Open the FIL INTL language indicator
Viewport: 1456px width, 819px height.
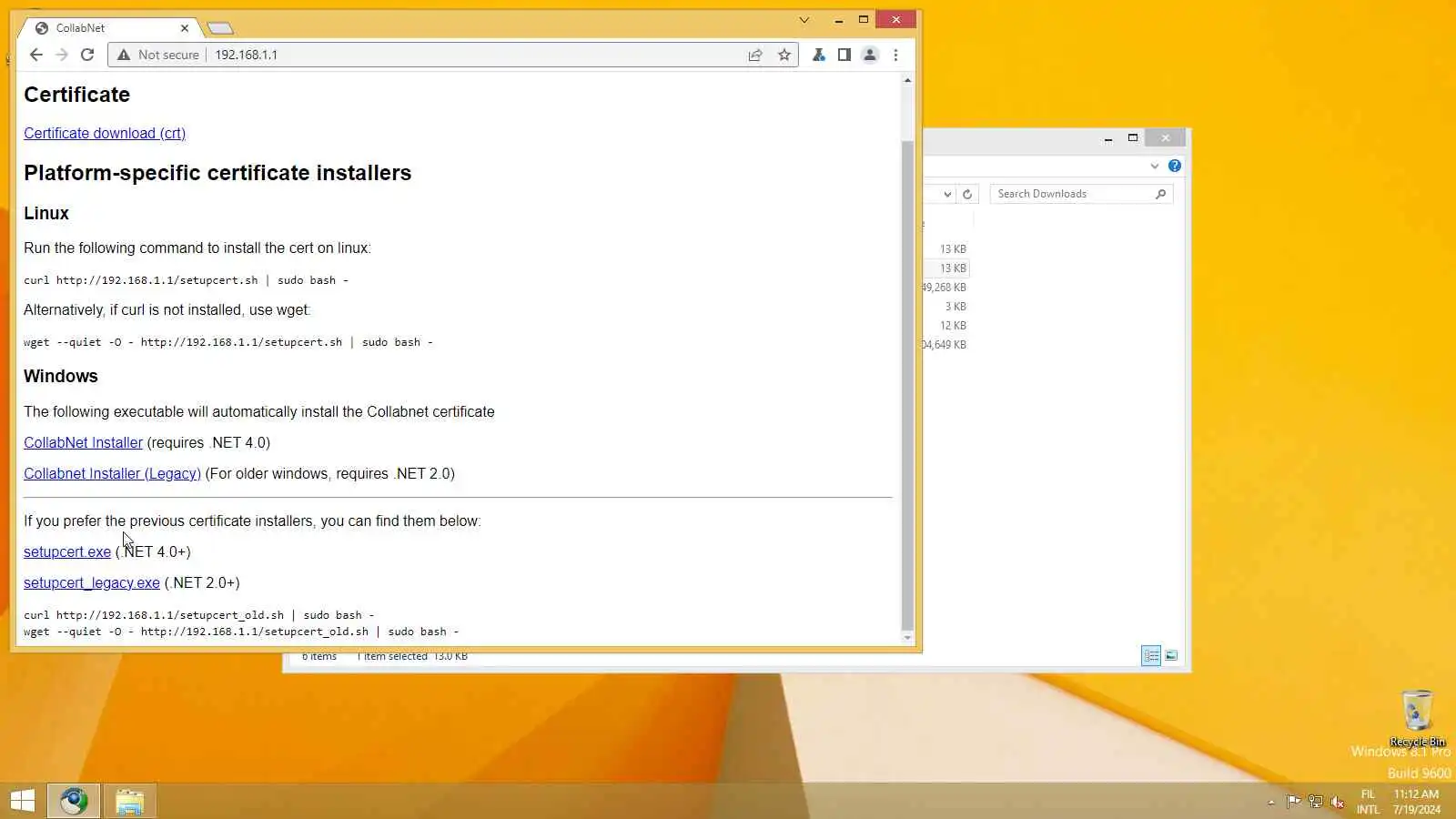1368,802
